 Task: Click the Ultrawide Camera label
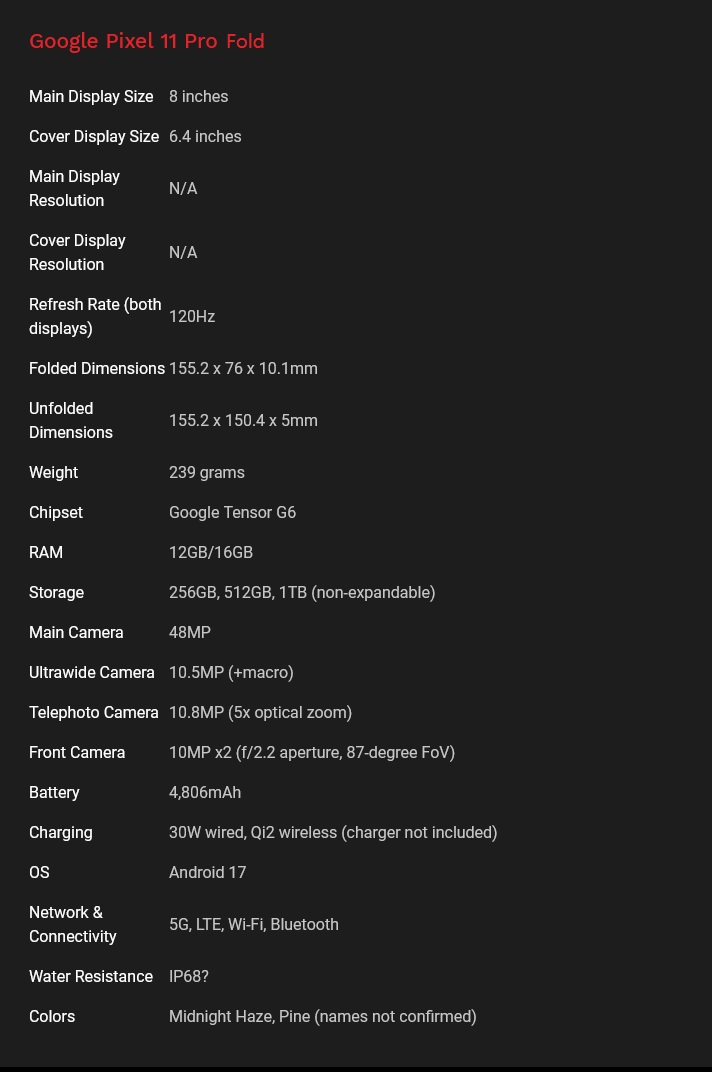(92, 672)
